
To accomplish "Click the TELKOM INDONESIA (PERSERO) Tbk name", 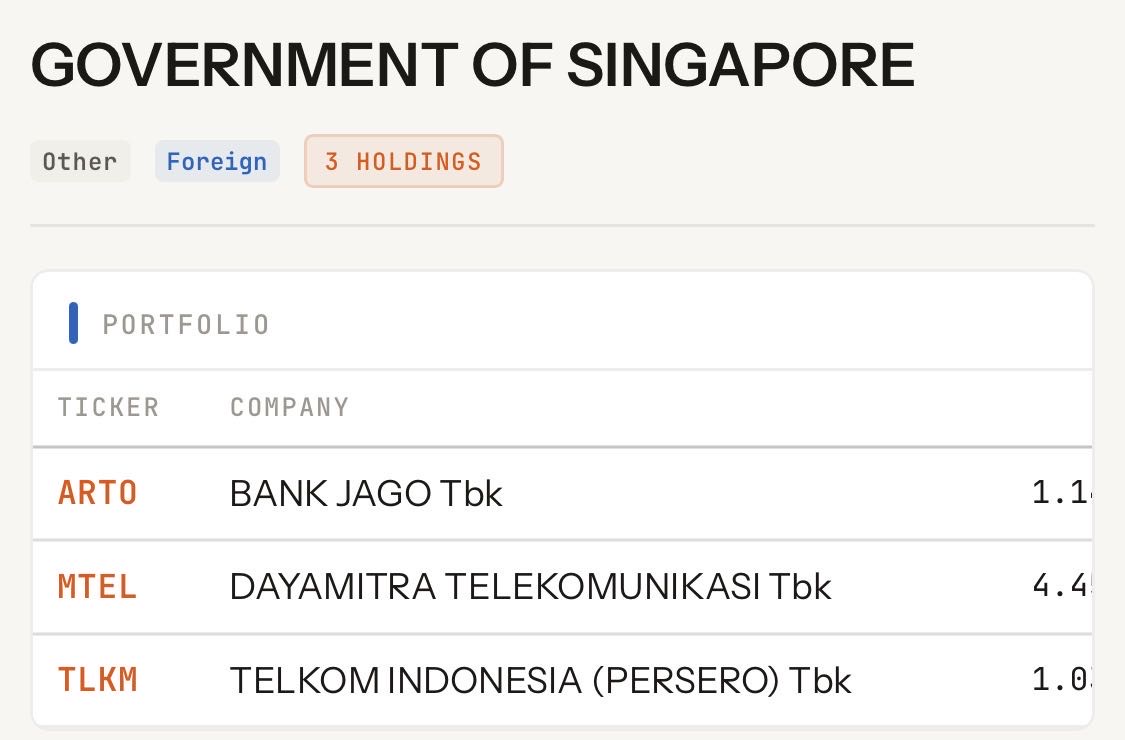I will pyautogui.click(x=540, y=681).
